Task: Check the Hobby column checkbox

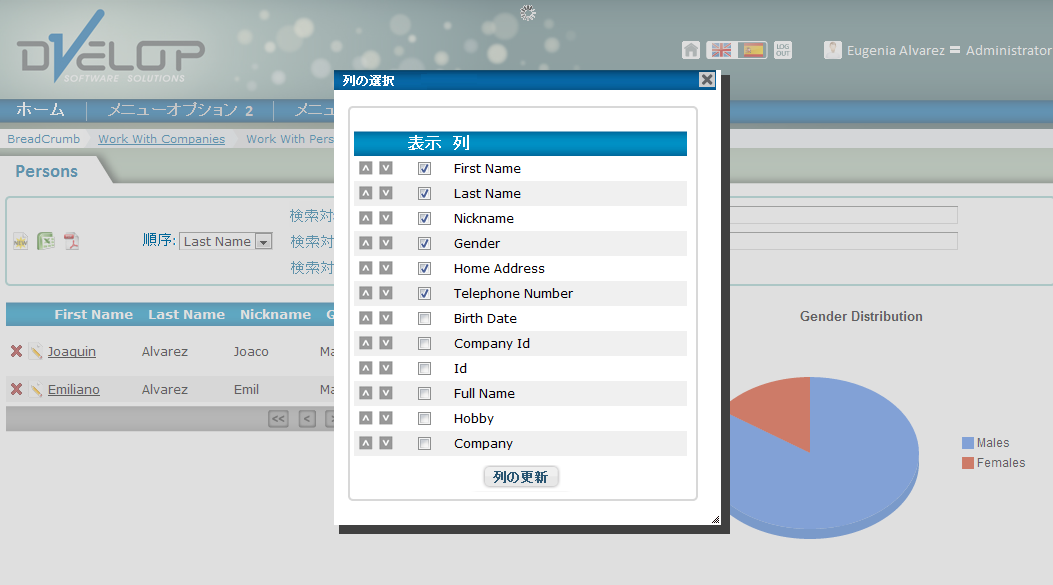Action: click(x=424, y=418)
